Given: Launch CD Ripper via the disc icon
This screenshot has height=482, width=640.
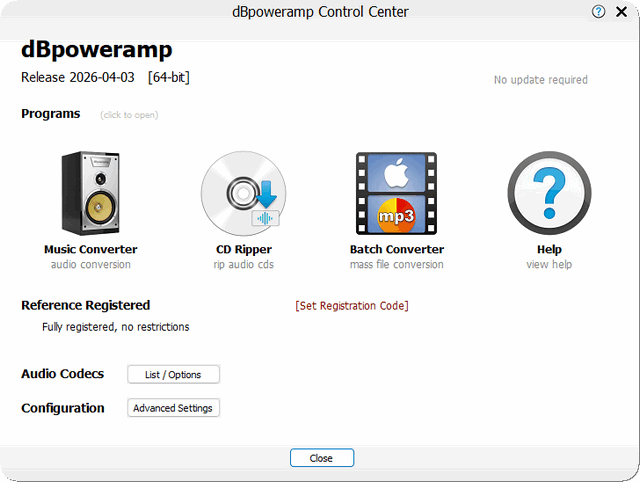Looking at the screenshot, I should [244, 192].
